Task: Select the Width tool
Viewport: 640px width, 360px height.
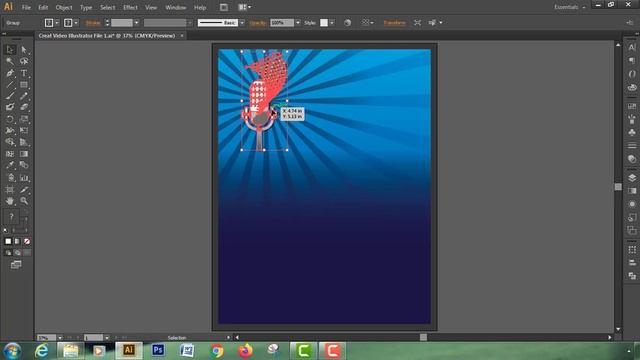Action: (x=10, y=131)
